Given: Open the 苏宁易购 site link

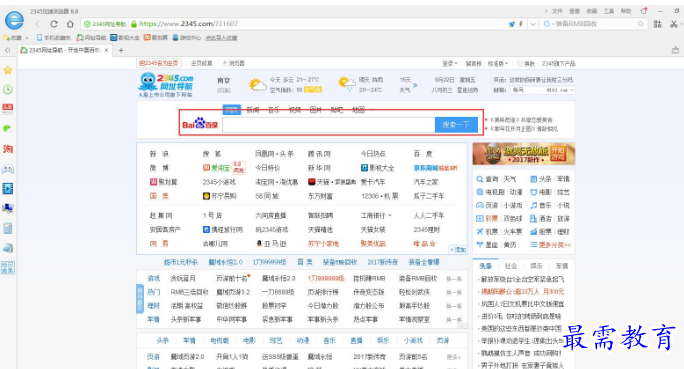Looking at the screenshot, I should [x=219, y=196].
